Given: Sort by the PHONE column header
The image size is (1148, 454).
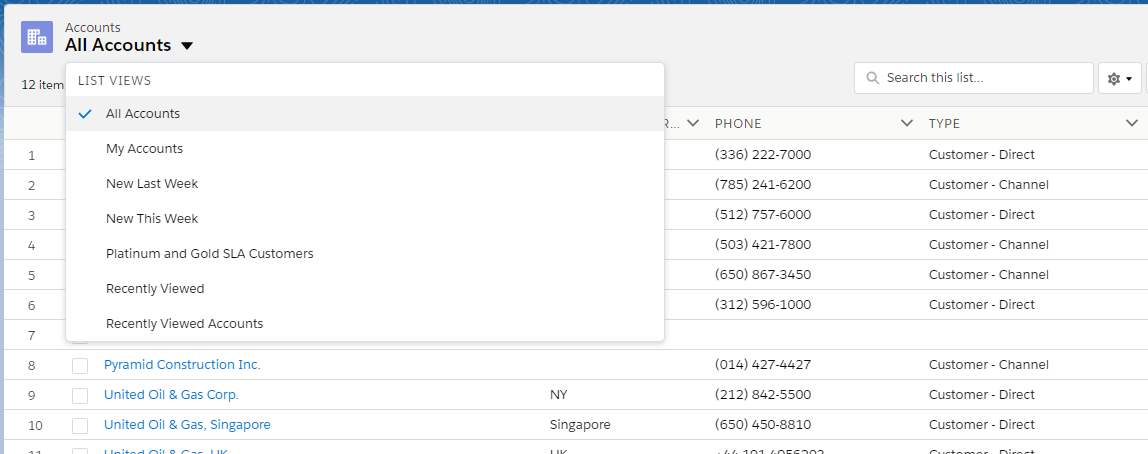Looking at the screenshot, I should point(738,124).
